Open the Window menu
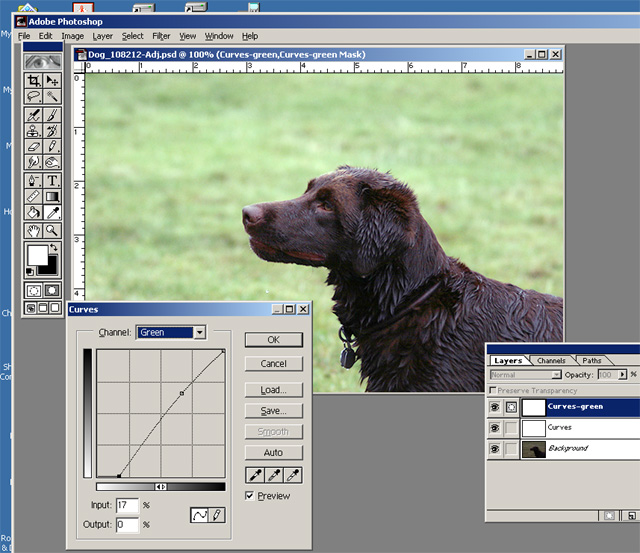640x553 pixels. (x=219, y=36)
